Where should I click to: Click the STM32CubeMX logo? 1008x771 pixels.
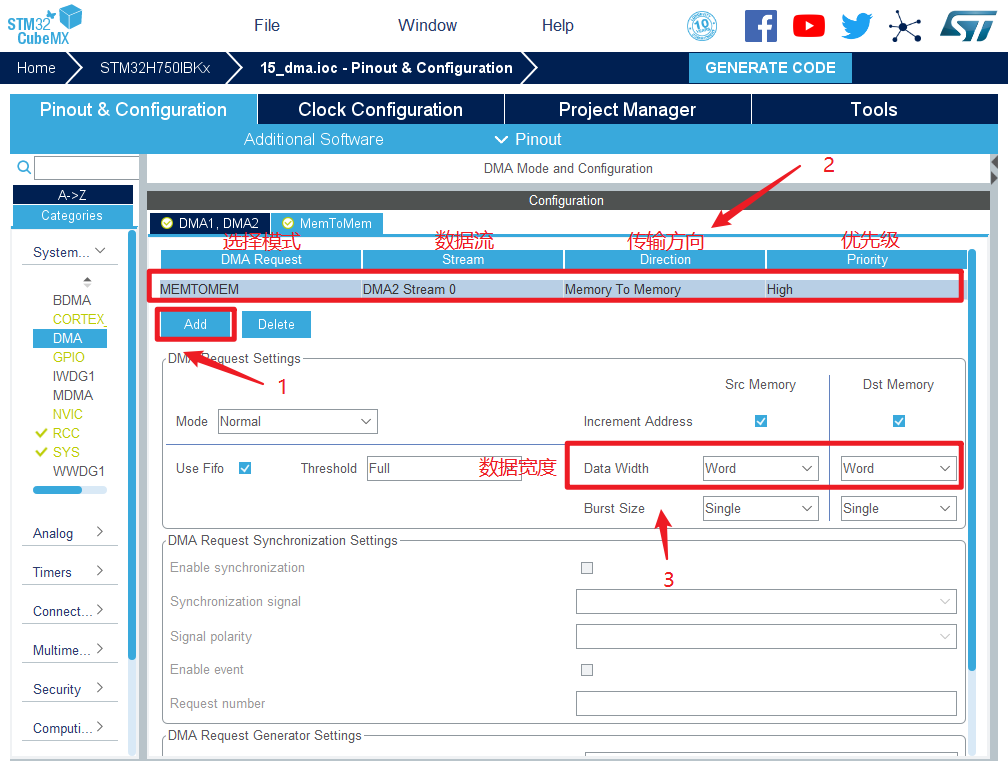click(x=45, y=24)
